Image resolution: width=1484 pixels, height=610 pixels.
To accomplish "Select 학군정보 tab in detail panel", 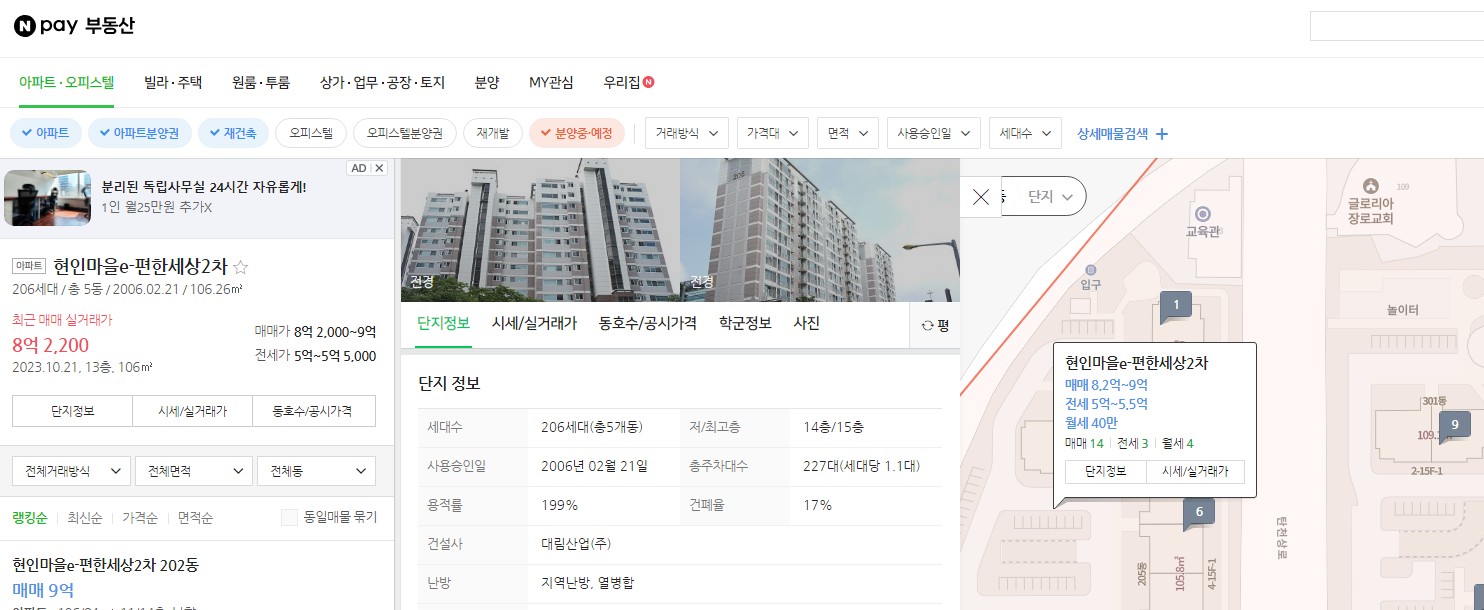I will tap(745, 324).
